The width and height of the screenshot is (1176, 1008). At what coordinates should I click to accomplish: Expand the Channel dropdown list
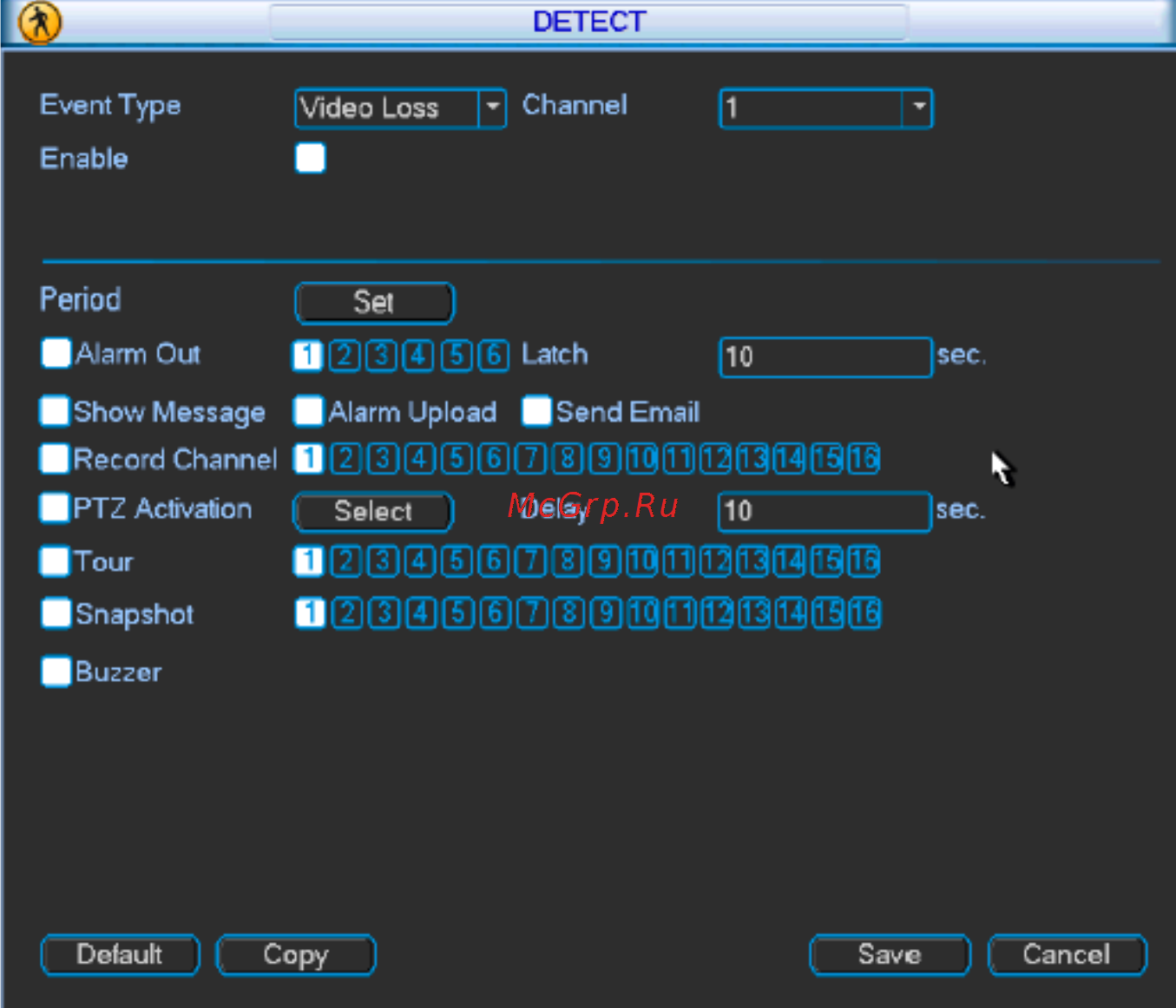826,108
